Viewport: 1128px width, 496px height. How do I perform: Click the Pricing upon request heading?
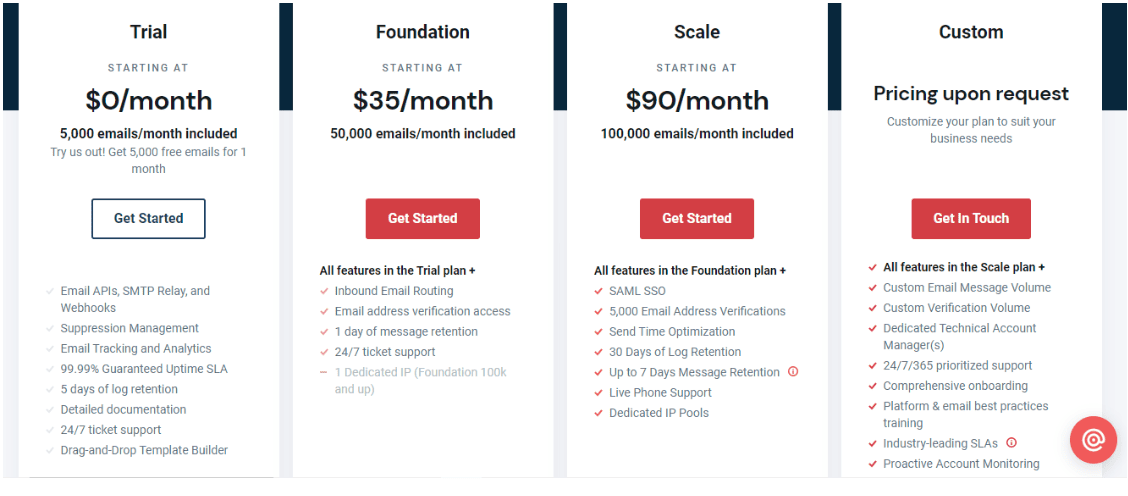point(970,94)
